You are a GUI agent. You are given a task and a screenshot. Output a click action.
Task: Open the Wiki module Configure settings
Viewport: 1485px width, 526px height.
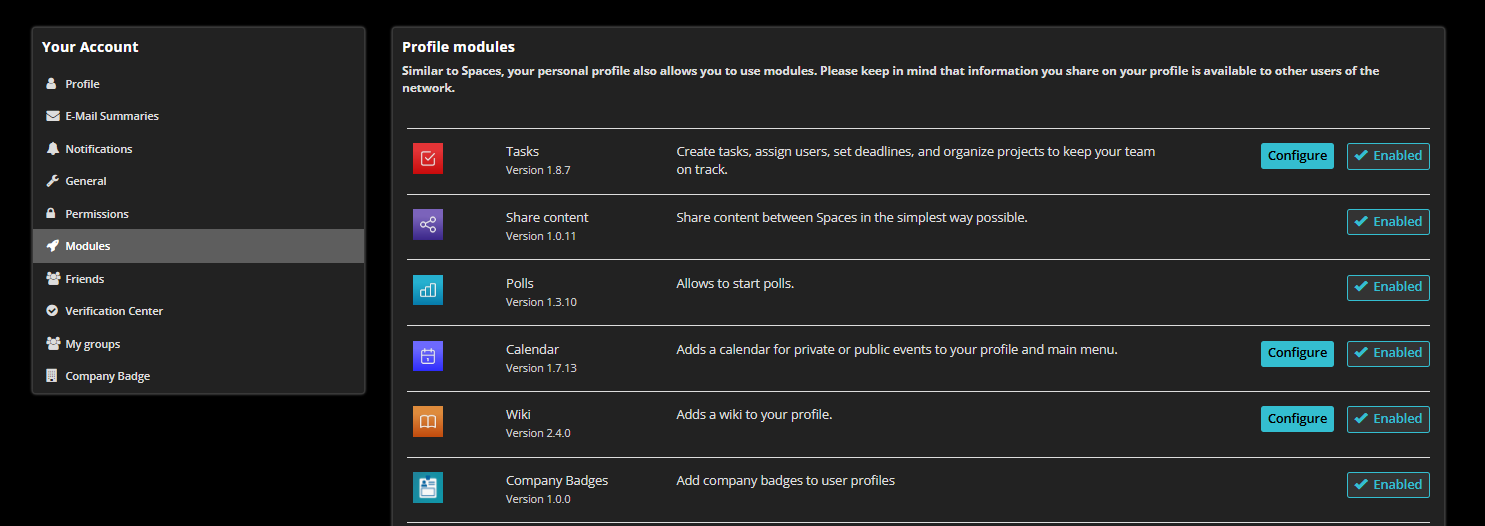pyautogui.click(x=1297, y=419)
